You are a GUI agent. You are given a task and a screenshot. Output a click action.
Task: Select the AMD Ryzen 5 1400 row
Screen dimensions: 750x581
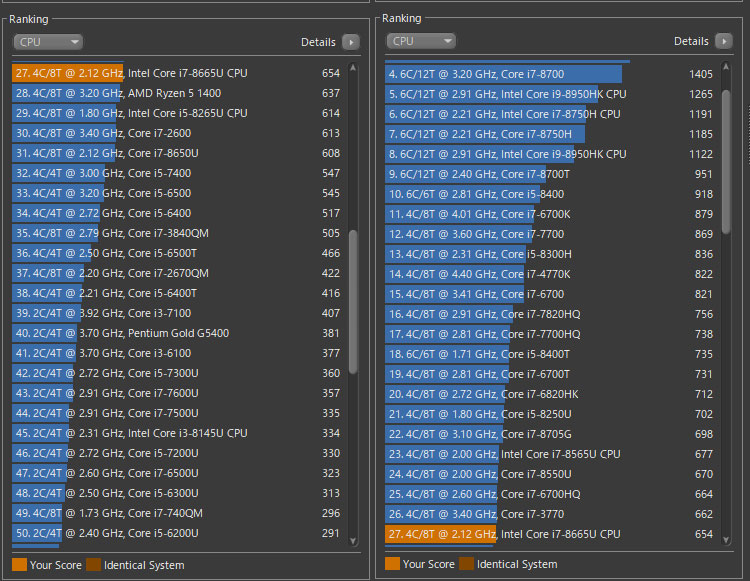coord(178,93)
